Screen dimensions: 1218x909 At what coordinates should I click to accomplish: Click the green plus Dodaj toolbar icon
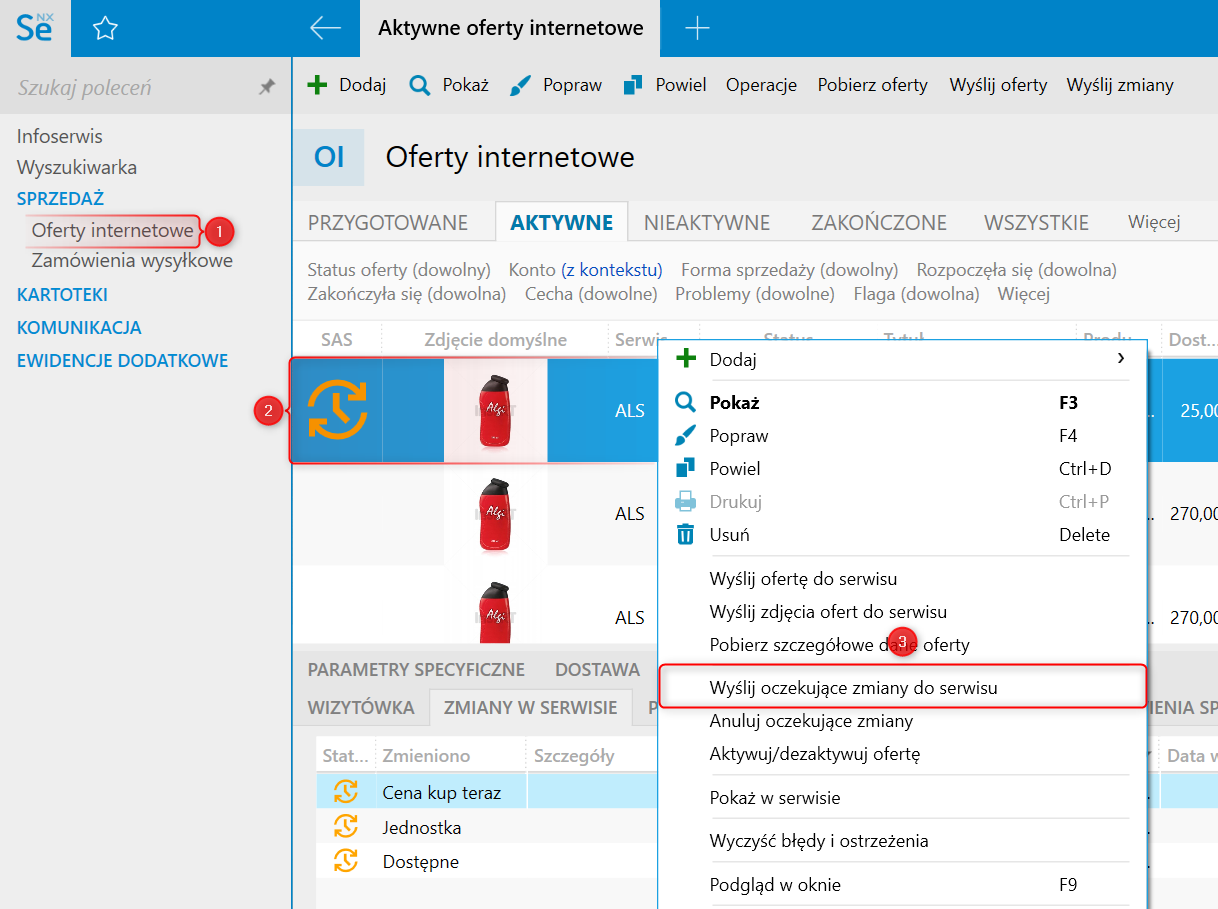tap(317, 85)
